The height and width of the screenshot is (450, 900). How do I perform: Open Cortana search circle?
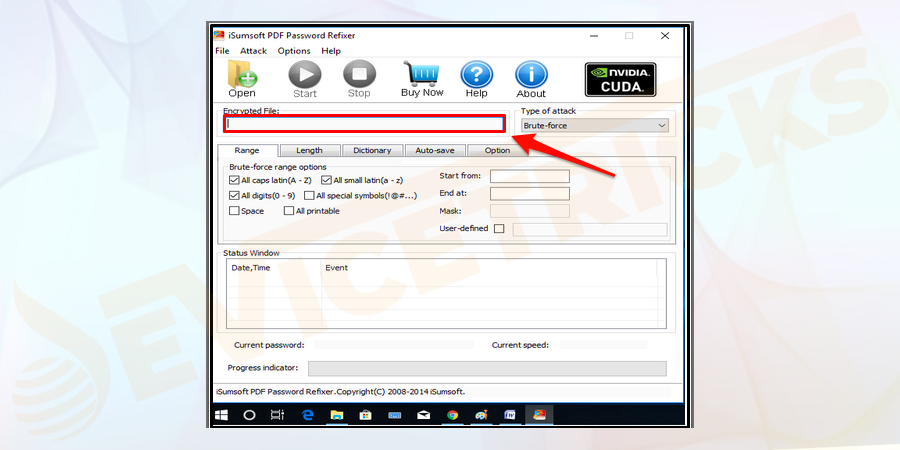(x=249, y=415)
